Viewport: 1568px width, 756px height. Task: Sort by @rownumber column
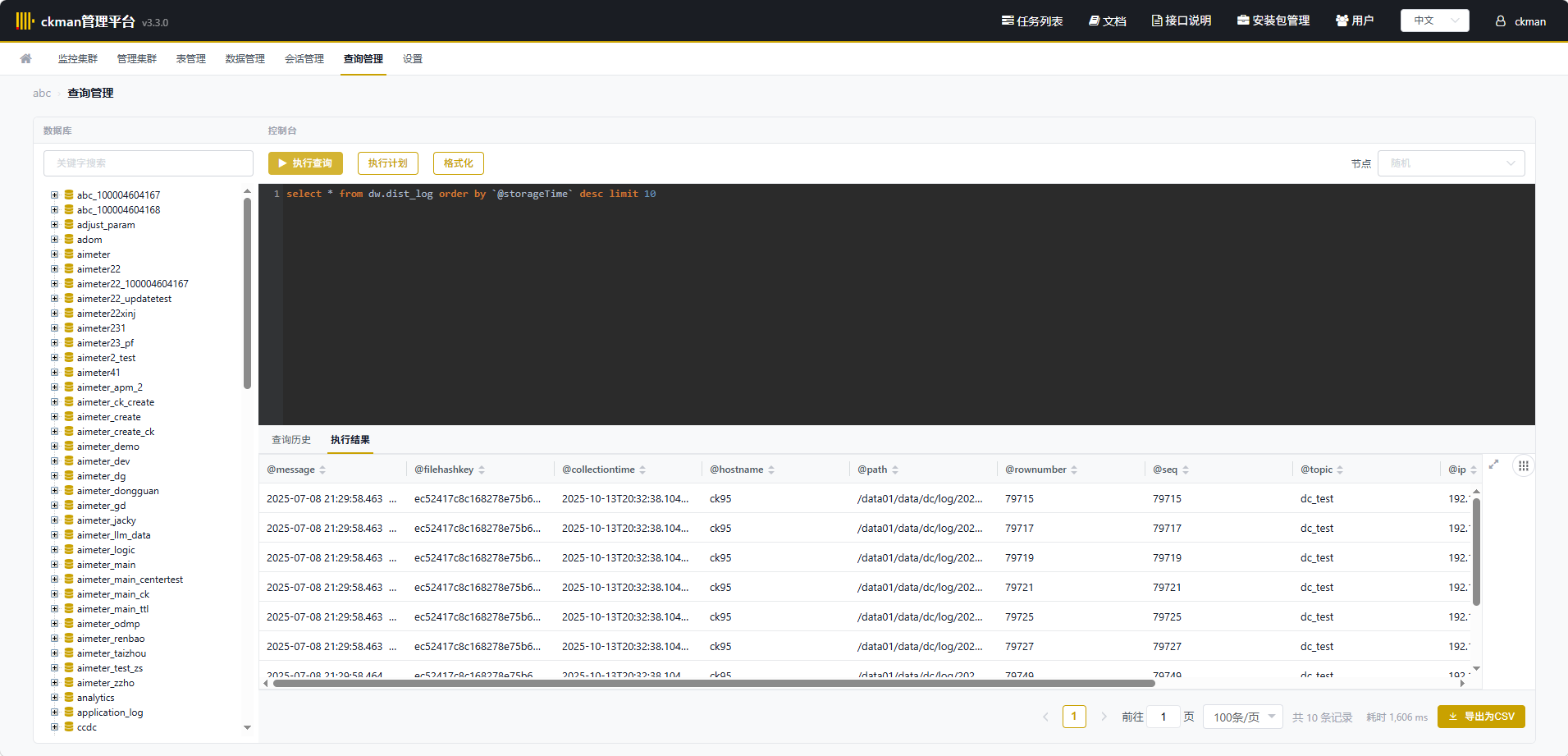click(x=1074, y=470)
